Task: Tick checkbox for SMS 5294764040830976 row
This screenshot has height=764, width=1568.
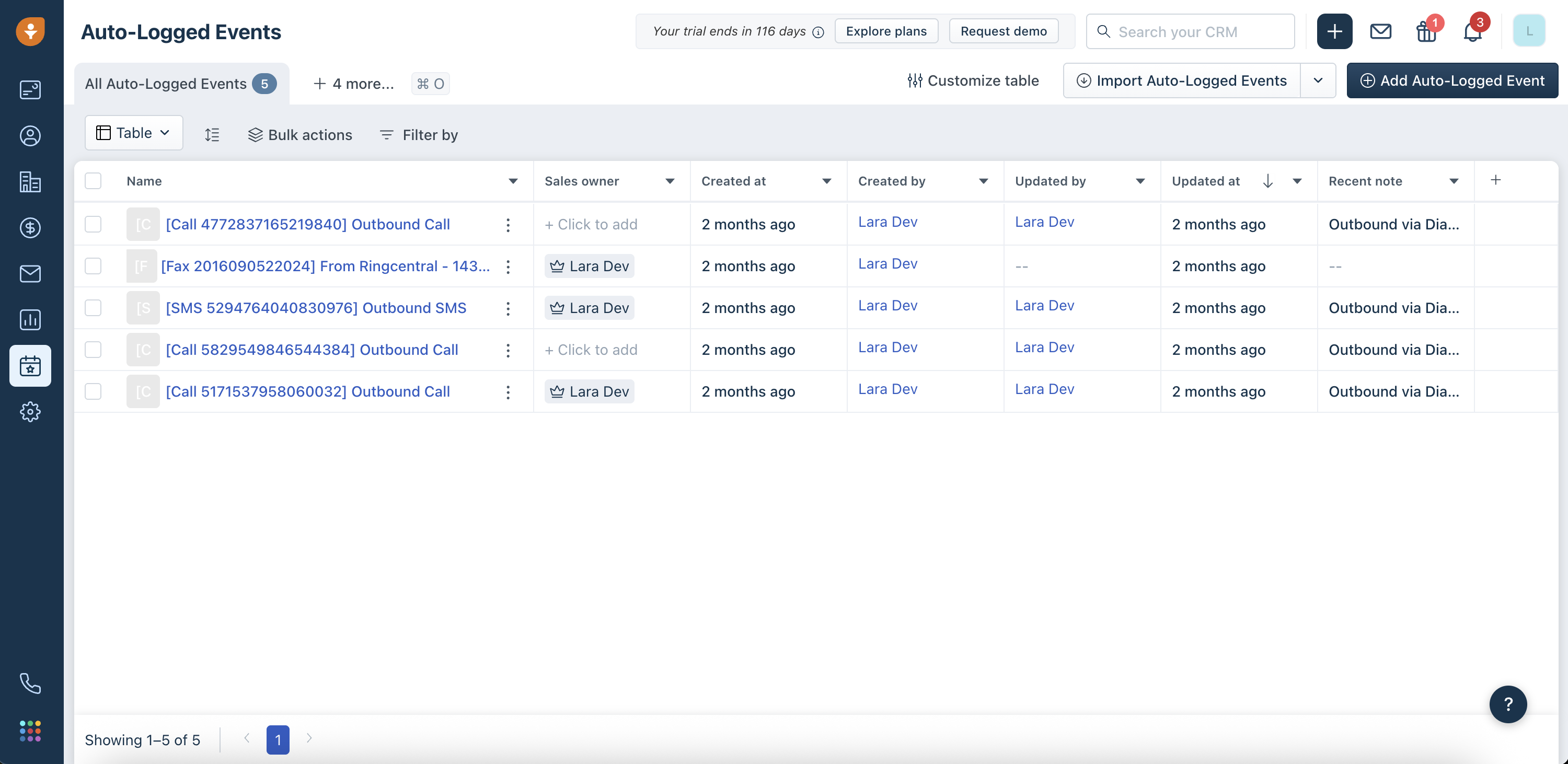Action: pos(93,308)
